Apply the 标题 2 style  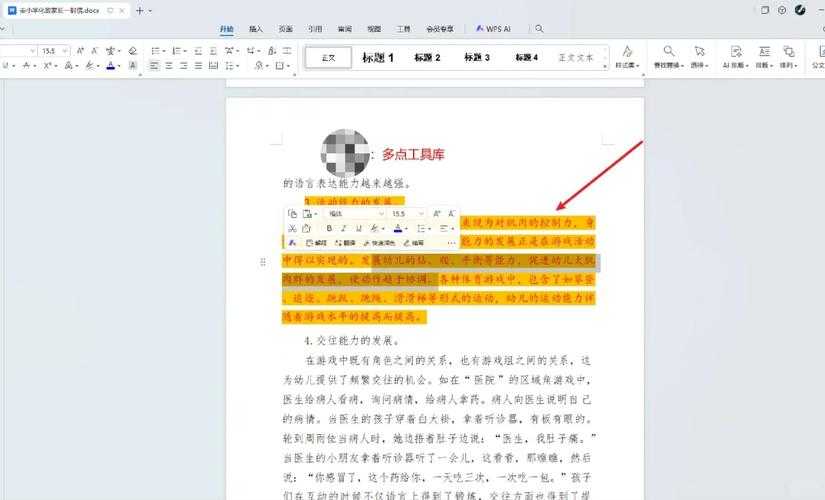pos(427,57)
